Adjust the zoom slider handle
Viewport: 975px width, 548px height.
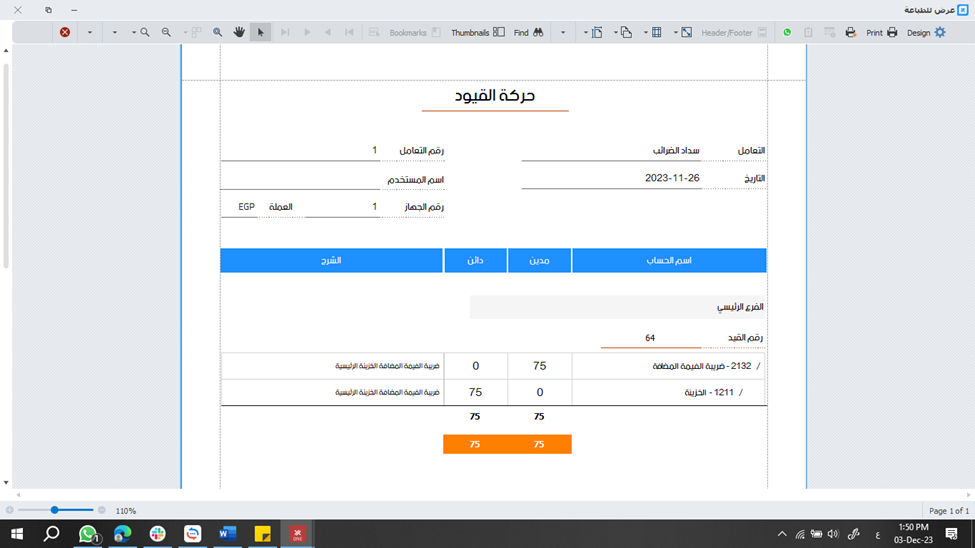55,510
